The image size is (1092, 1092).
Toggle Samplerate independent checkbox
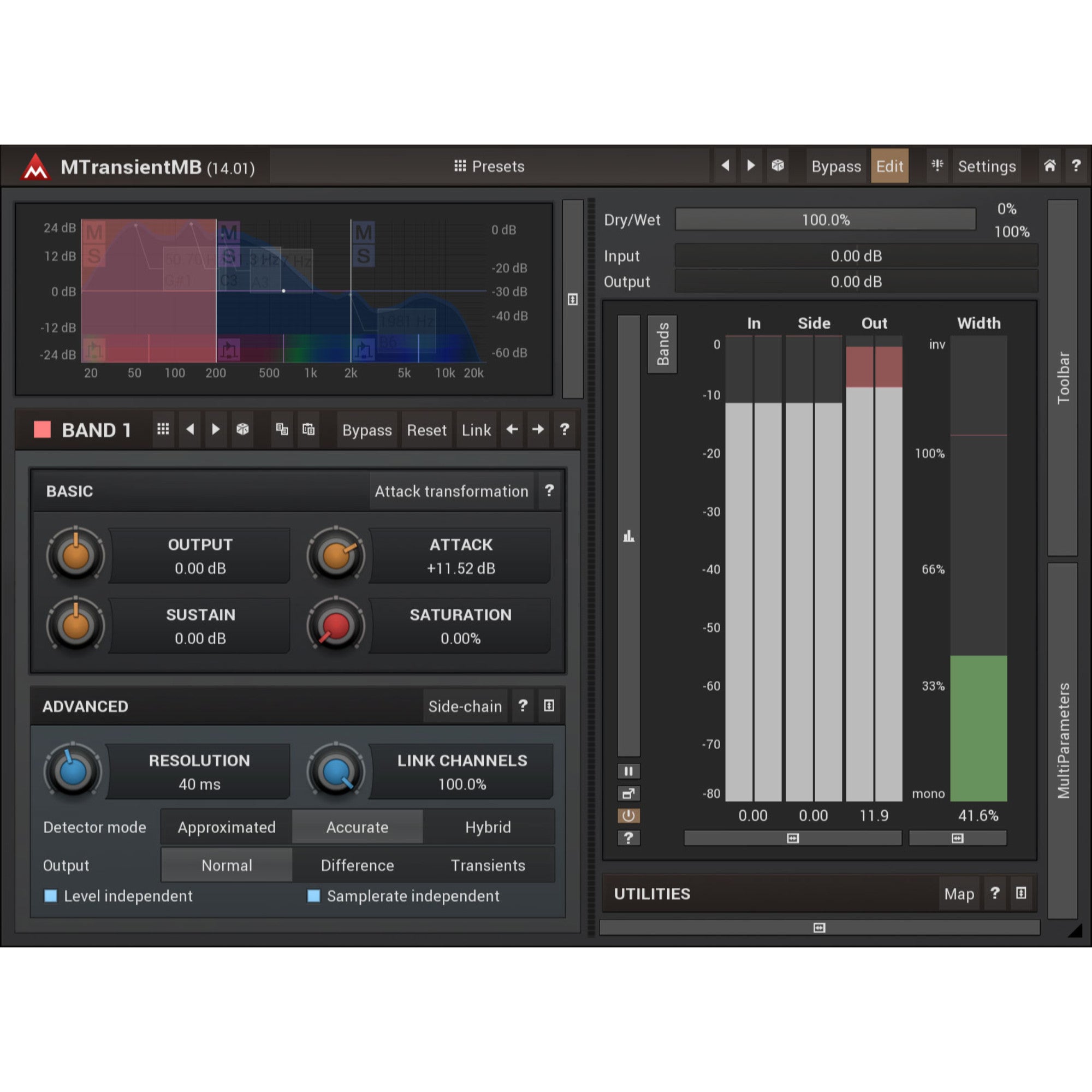pos(314,896)
